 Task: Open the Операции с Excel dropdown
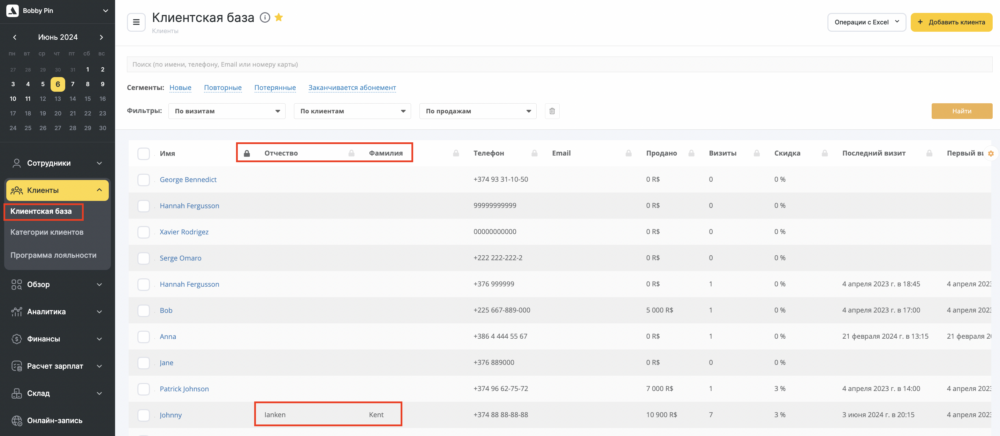[x=866, y=22]
